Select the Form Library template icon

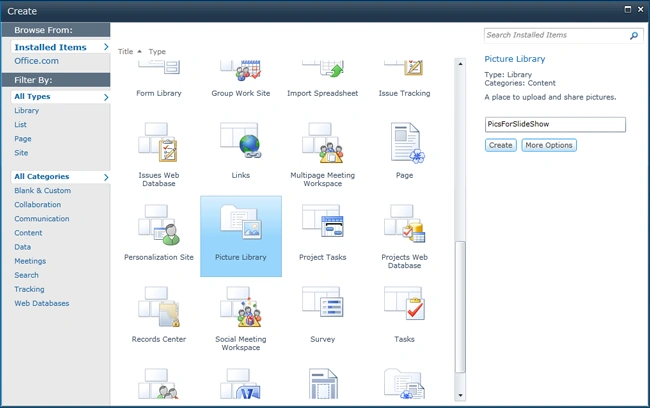[159, 68]
